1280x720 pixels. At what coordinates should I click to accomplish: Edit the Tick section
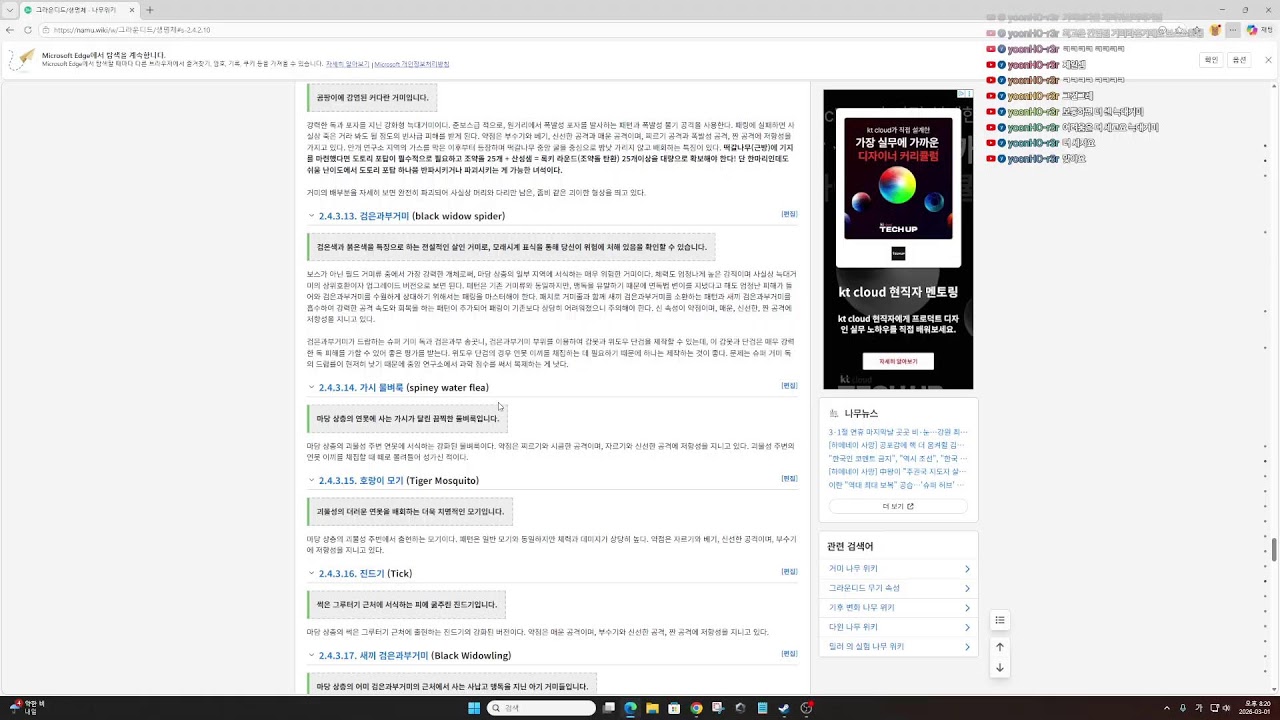pos(789,571)
